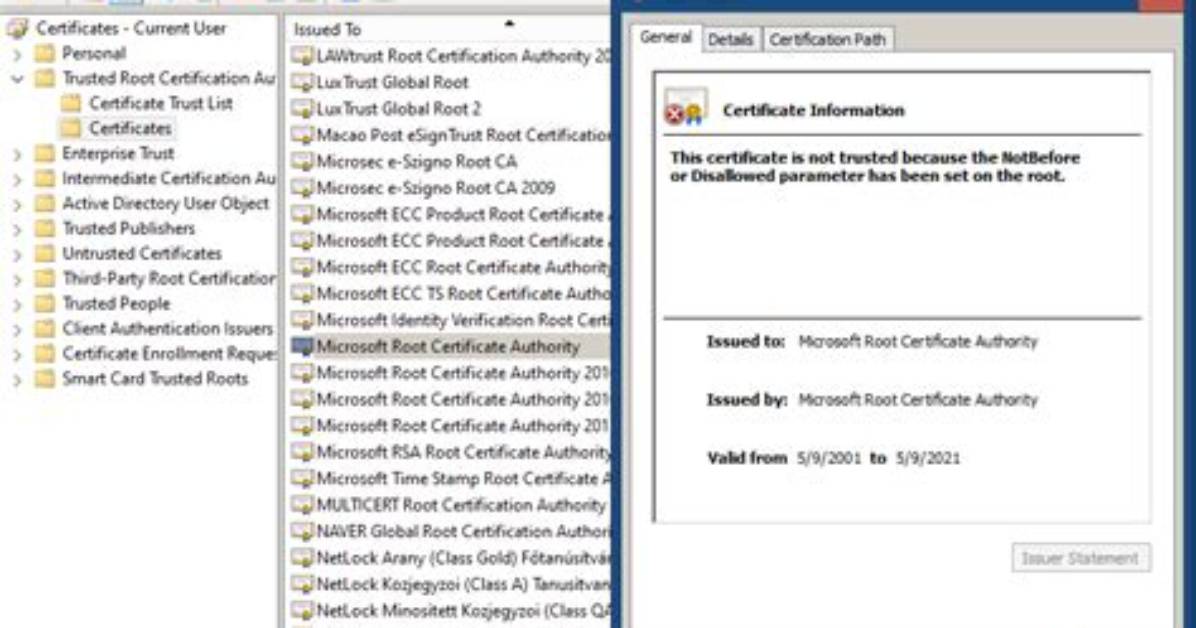
Task: Click the Microsoft ECC TS Root icon
Action: click(302, 294)
